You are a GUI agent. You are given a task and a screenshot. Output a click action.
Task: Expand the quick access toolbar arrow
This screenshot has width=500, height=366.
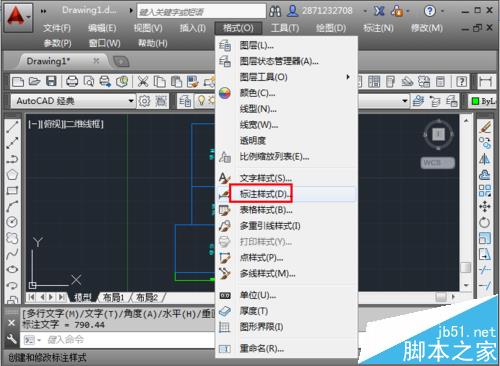click(131, 11)
